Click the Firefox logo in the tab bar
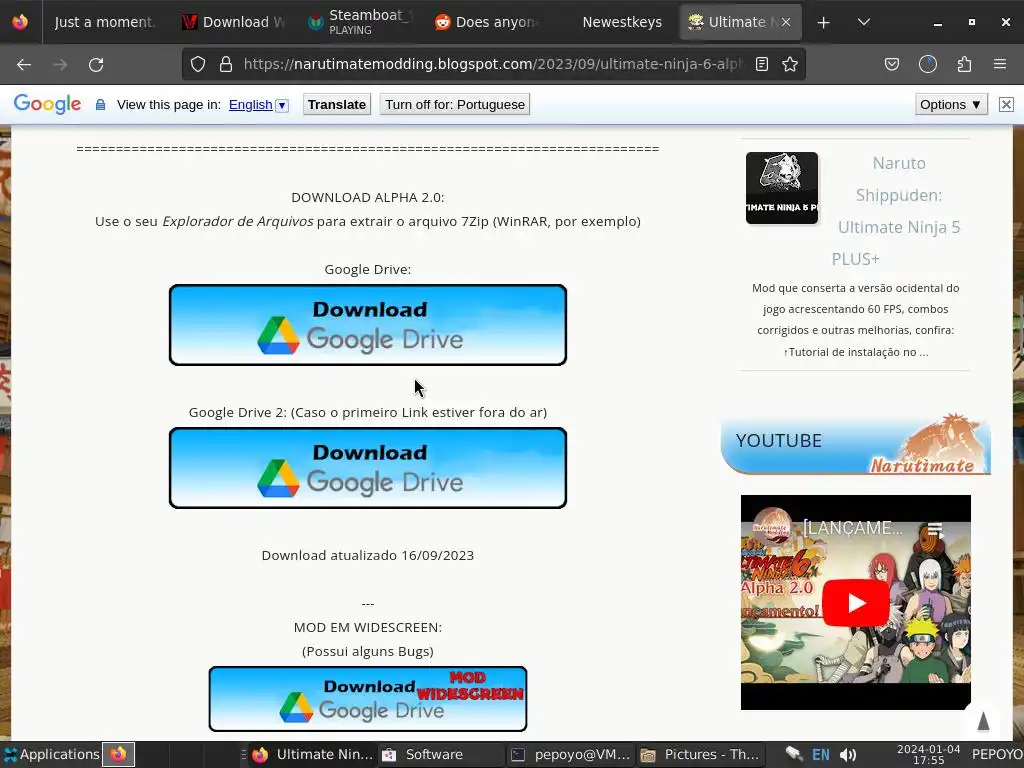 click(20, 22)
